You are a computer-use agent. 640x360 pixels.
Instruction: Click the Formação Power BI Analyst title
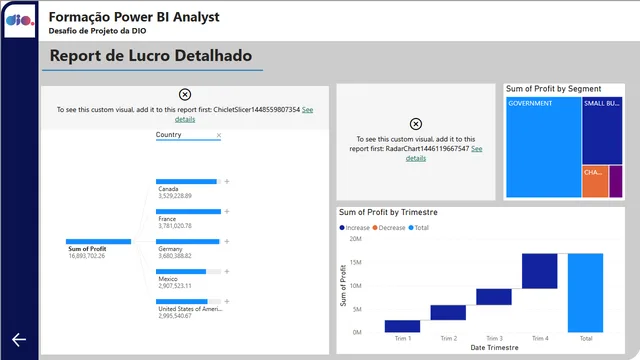tap(134, 17)
